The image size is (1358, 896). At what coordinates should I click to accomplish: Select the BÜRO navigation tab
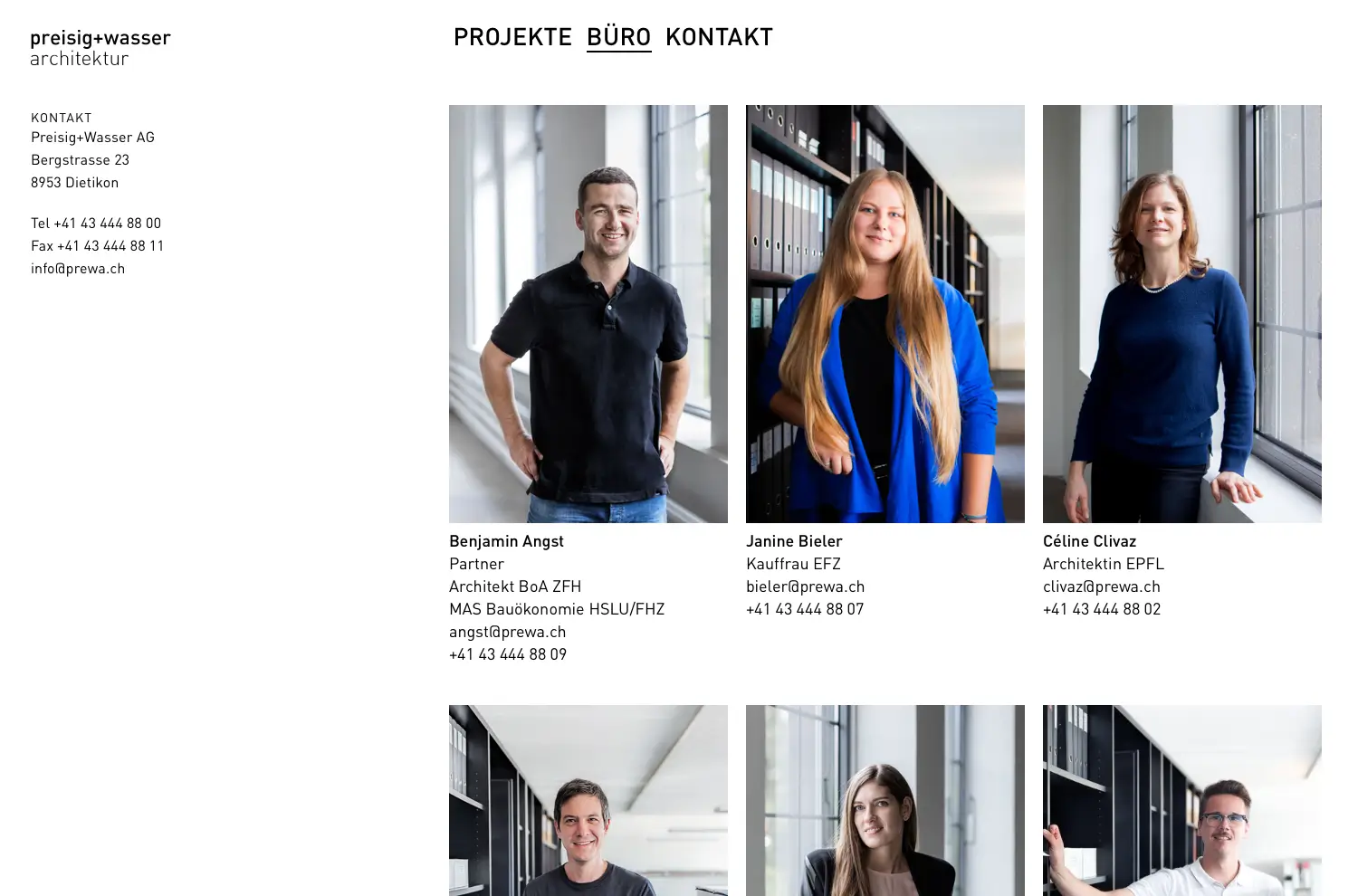(618, 37)
